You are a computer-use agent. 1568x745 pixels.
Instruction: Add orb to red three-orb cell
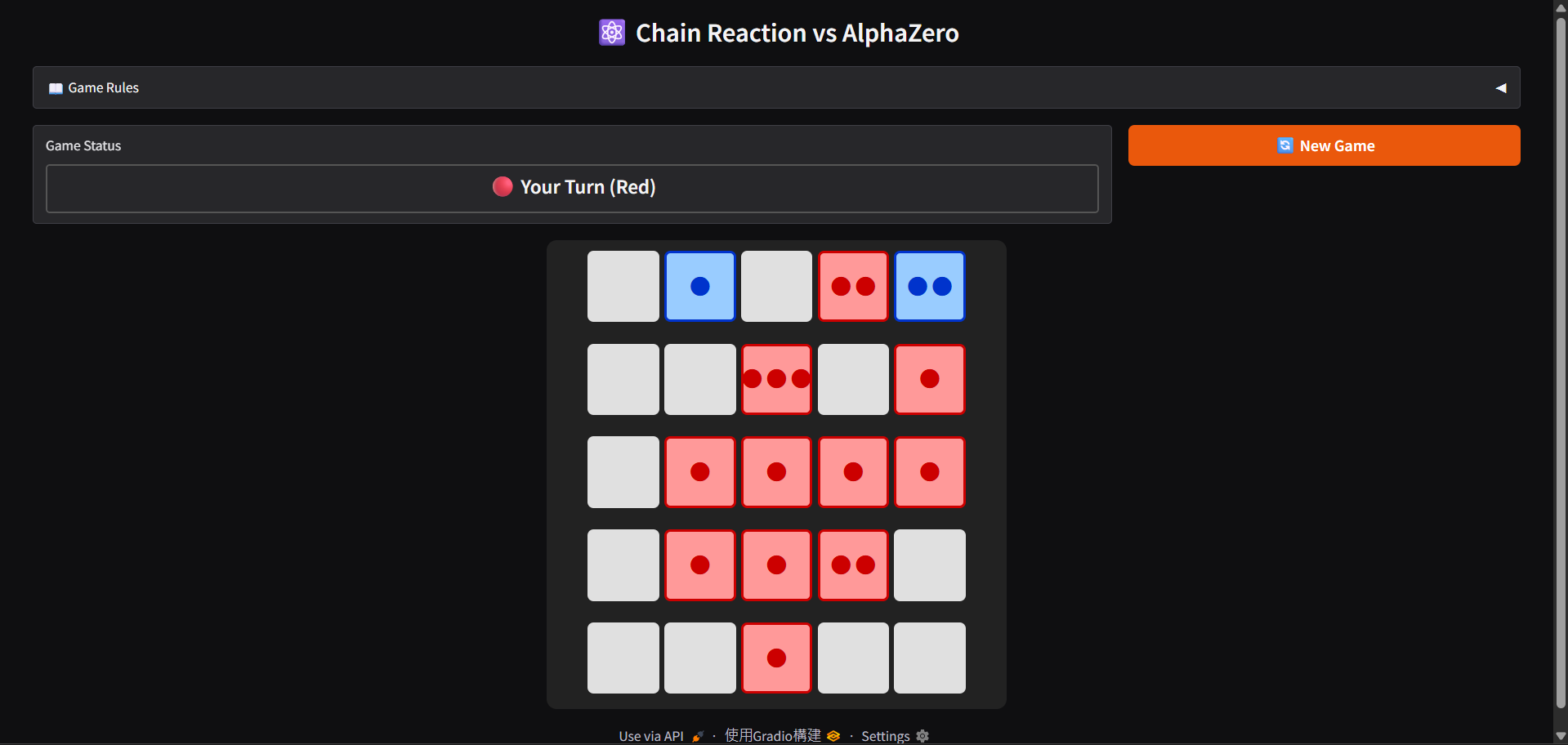click(x=776, y=379)
